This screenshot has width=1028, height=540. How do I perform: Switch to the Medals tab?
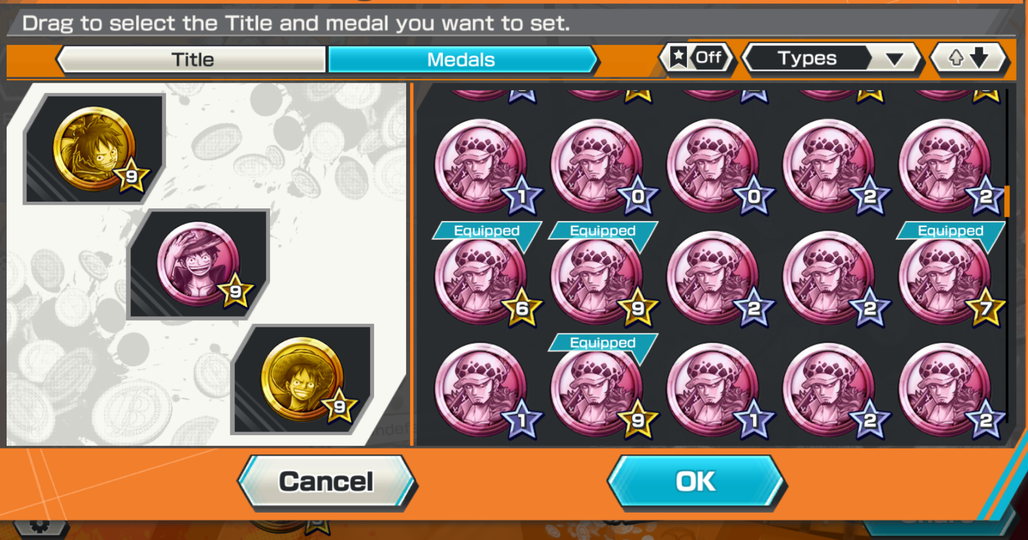coord(462,60)
